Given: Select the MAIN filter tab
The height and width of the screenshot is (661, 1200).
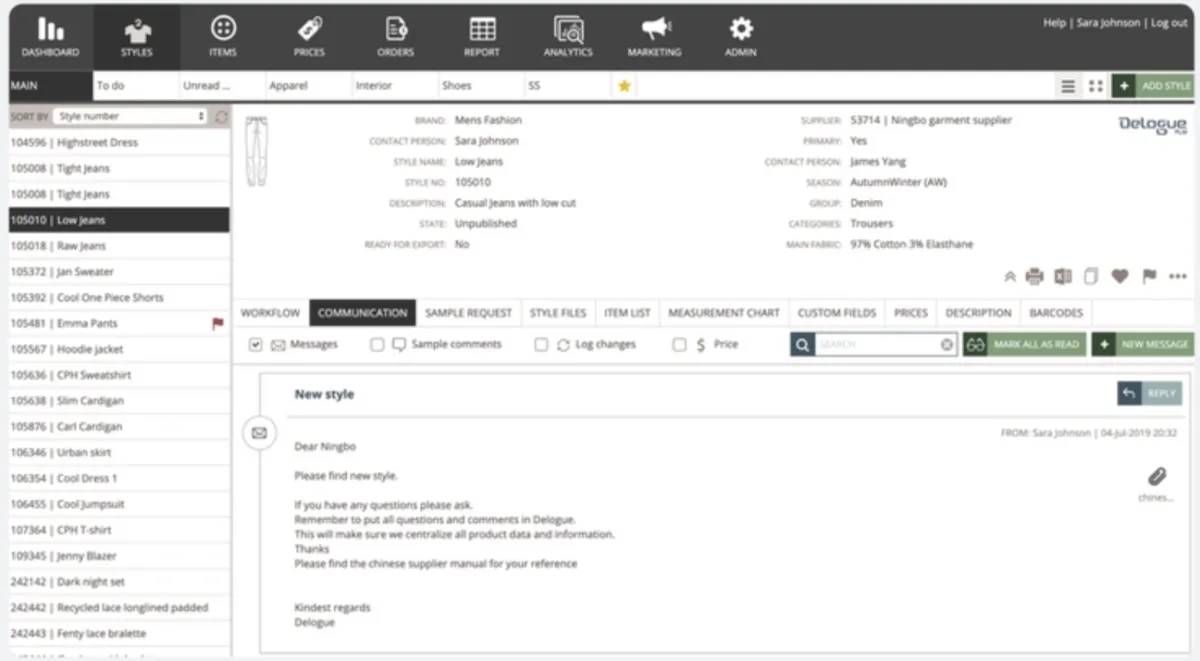Looking at the screenshot, I should click(x=50, y=86).
